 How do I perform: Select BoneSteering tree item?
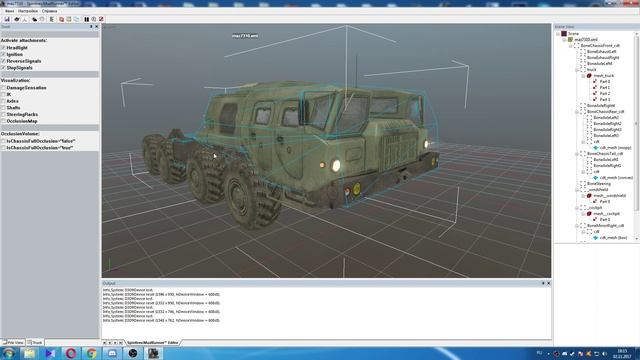click(599, 184)
